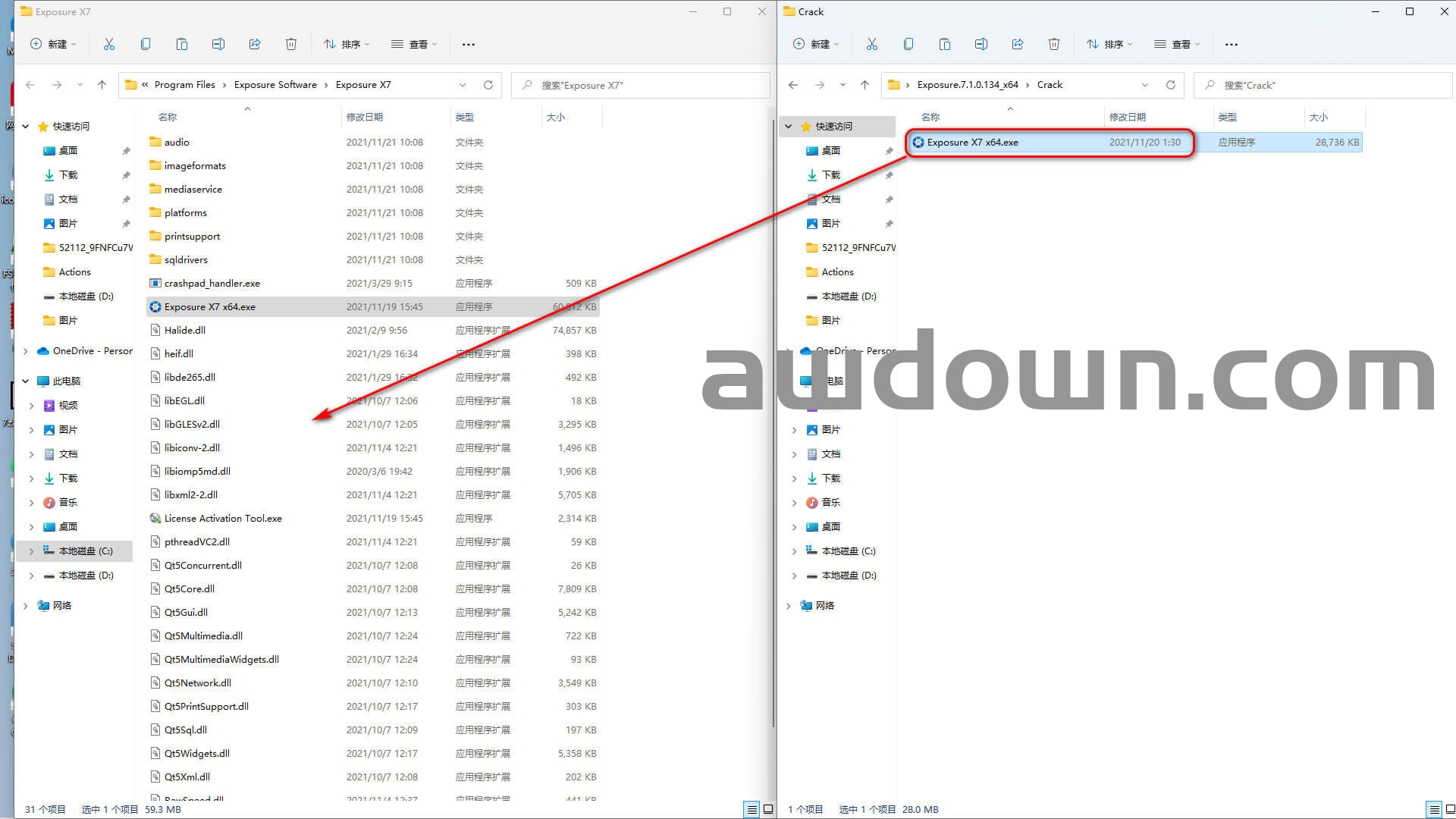Expand 本地磁盘 (C:) in left navigation tree
The image size is (1456, 819).
tap(31, 551)
